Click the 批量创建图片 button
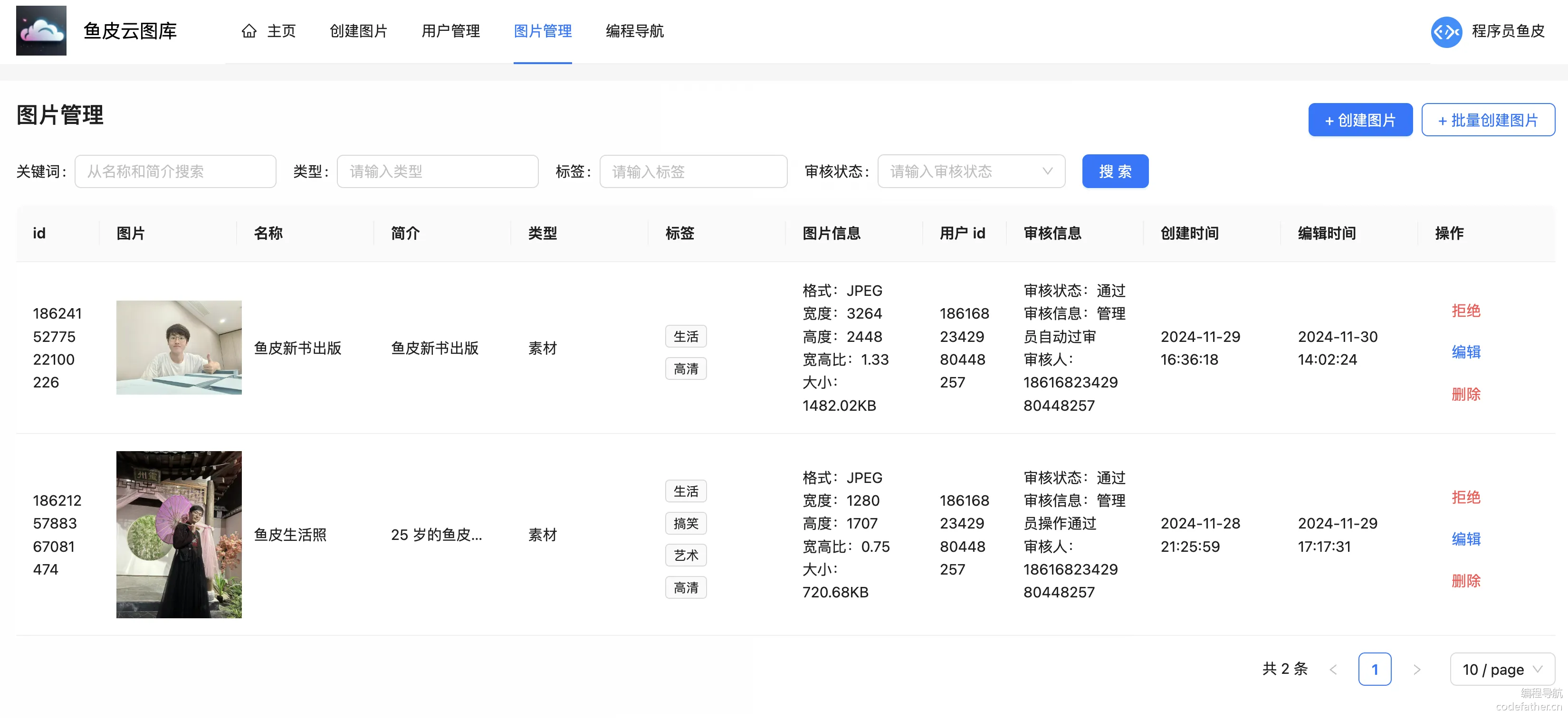 pos(1488,120)
